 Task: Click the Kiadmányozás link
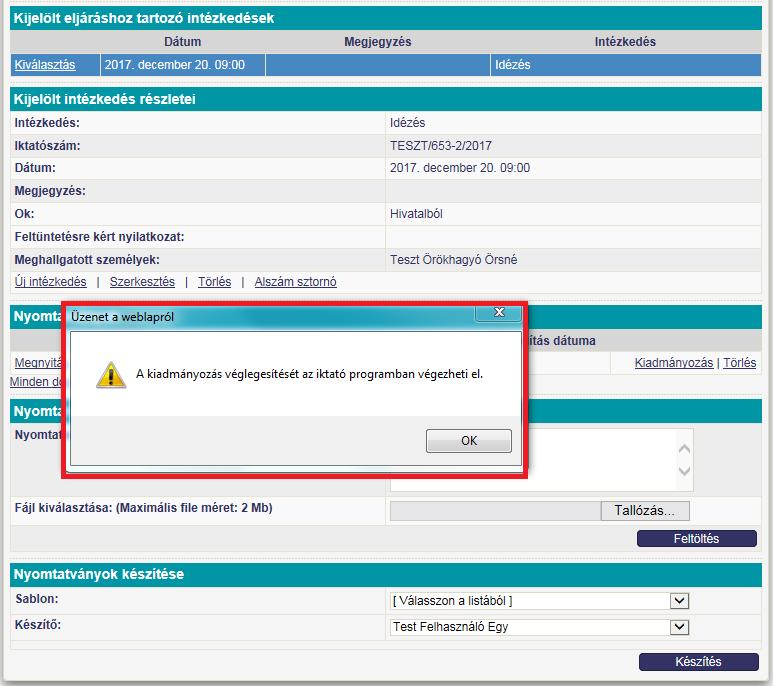coord(673,363)
